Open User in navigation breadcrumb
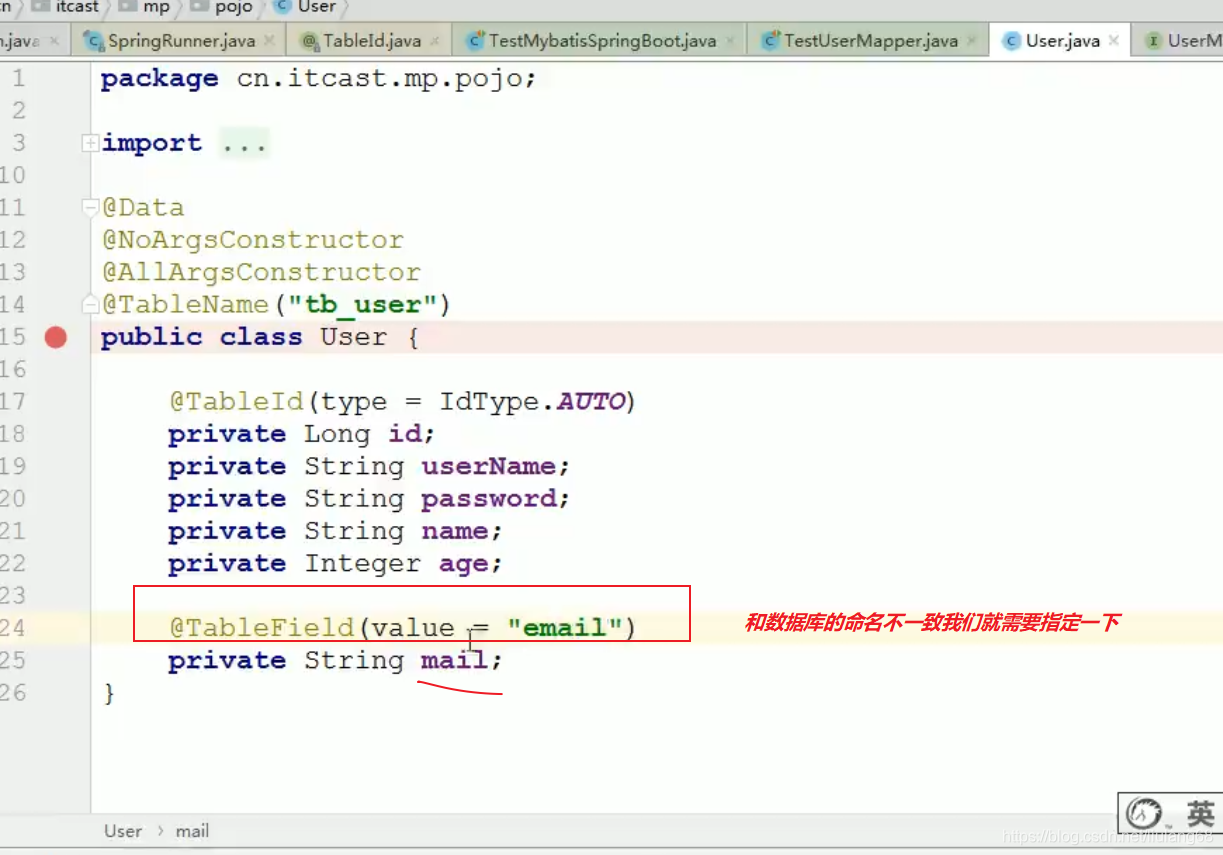Screen dimensions: 1223x855 click(x=316, y=6)
